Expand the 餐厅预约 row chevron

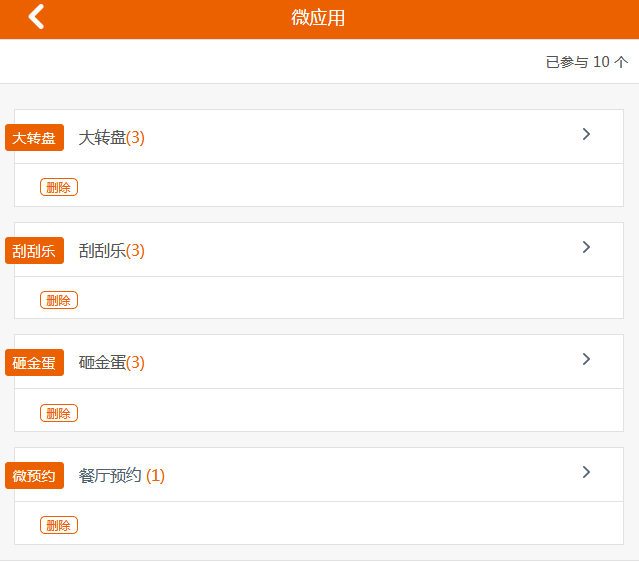[586, 472]
